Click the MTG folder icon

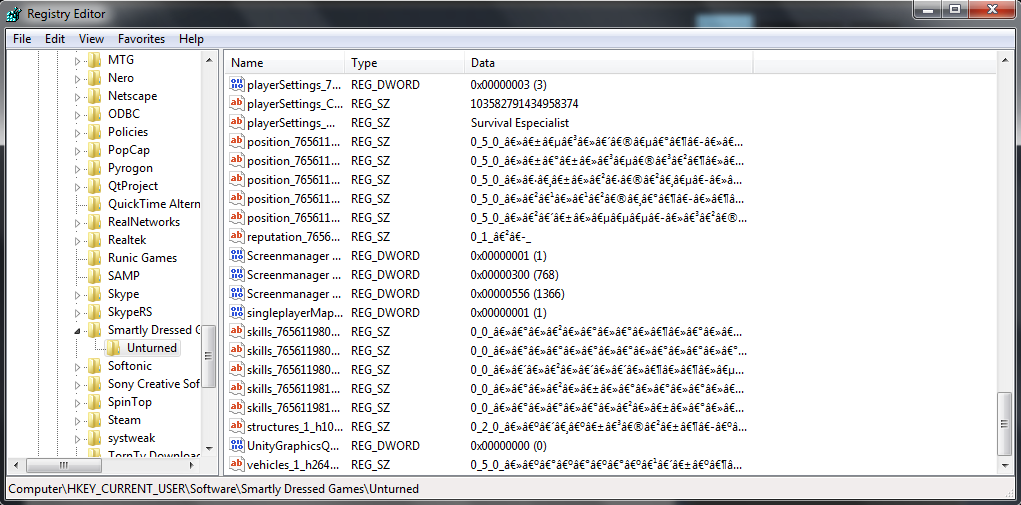pyautogui.click(x=94, y=60)
